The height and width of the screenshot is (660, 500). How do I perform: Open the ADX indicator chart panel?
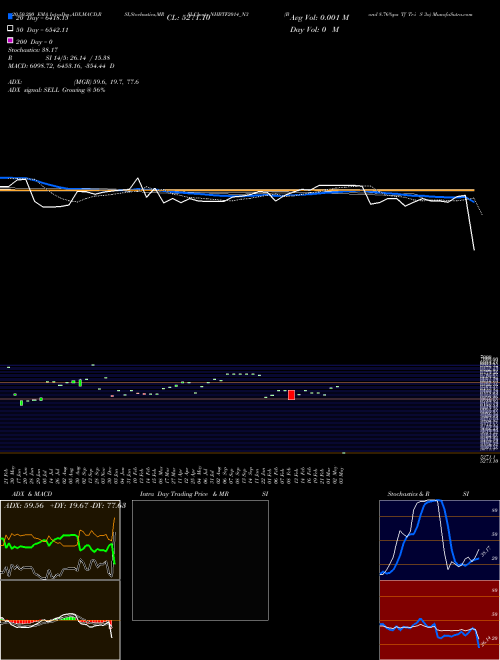pos(60,540)
